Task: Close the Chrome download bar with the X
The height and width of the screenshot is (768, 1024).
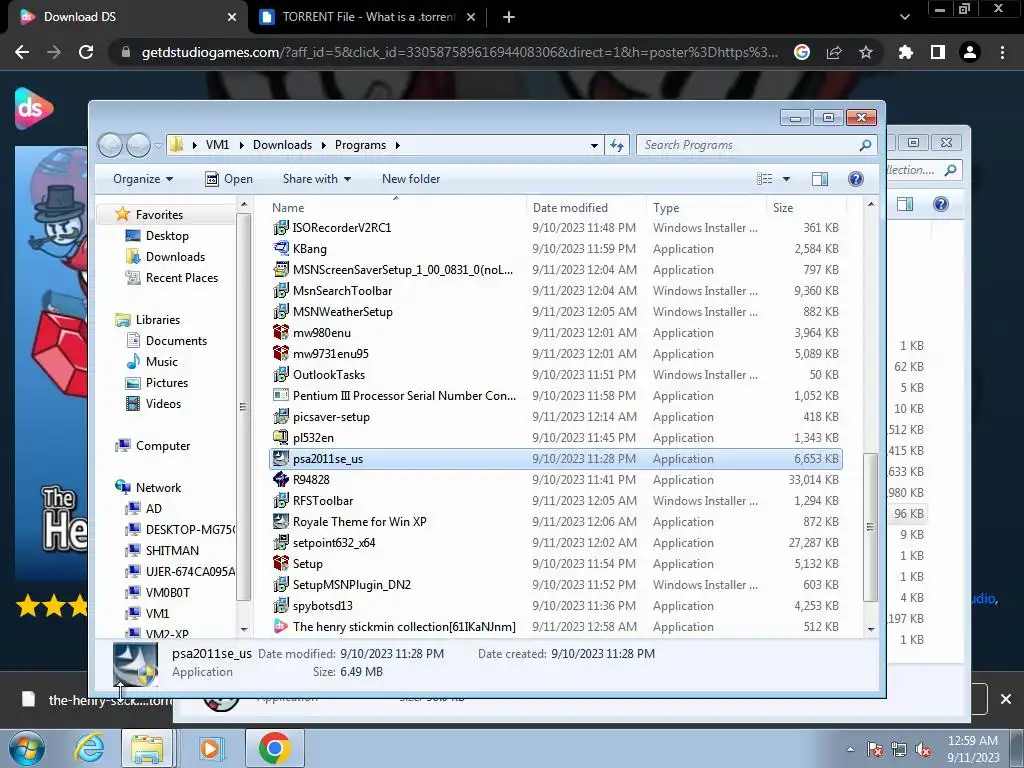Action: pyautogui.click(x=1006, y=699)
